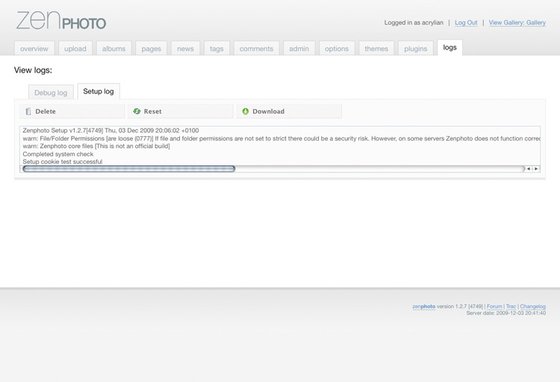Open the news tab
This screenshot has width=560, height=382.
[x=185, y=49]
